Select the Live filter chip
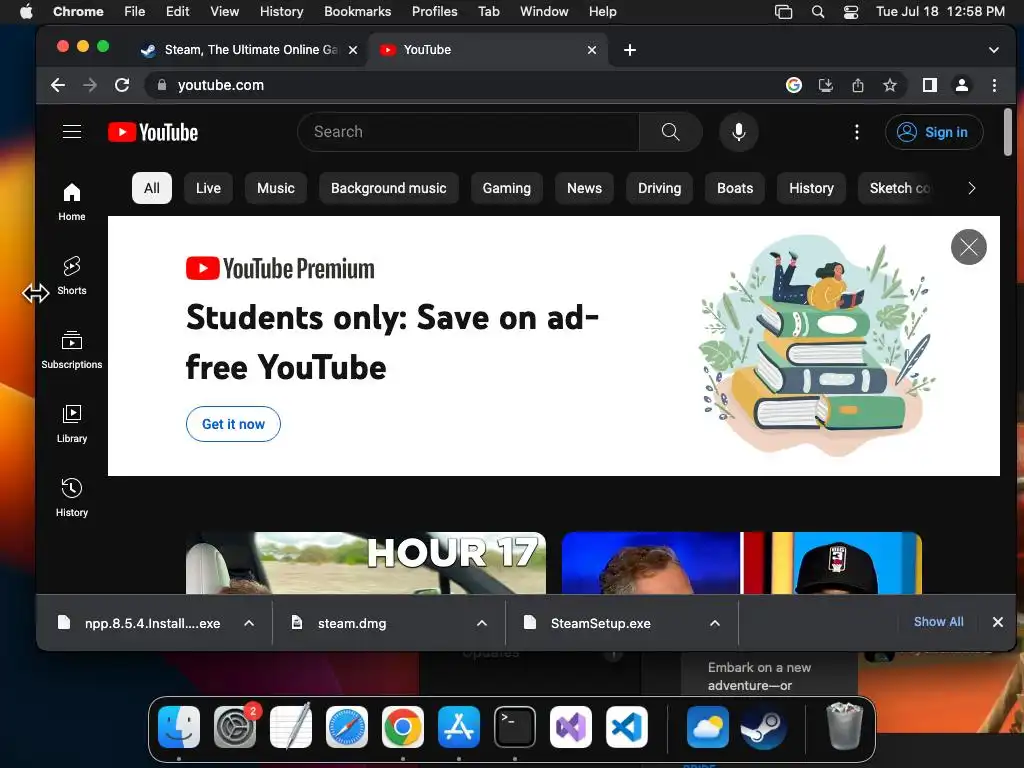 tap(208, 188)
